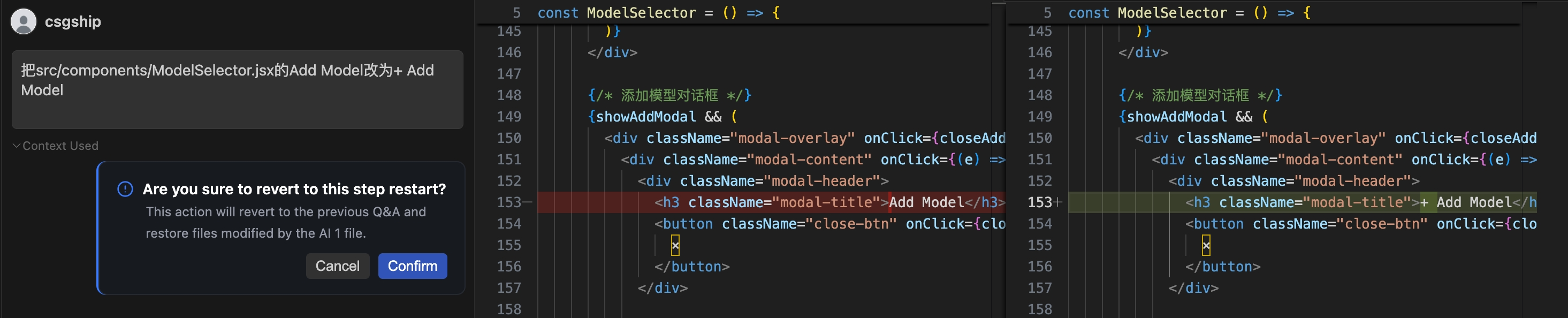Click the blue info icon in revert dialog

[x=125, y=189]
